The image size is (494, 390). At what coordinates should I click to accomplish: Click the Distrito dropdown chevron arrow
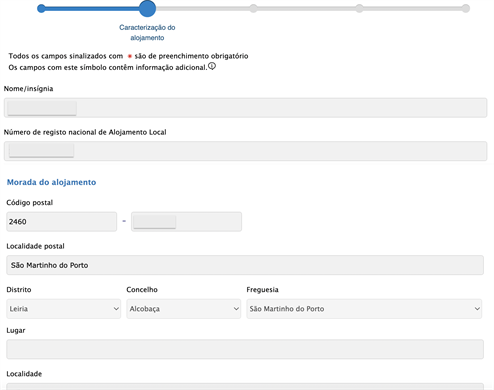tap(116, 309)
